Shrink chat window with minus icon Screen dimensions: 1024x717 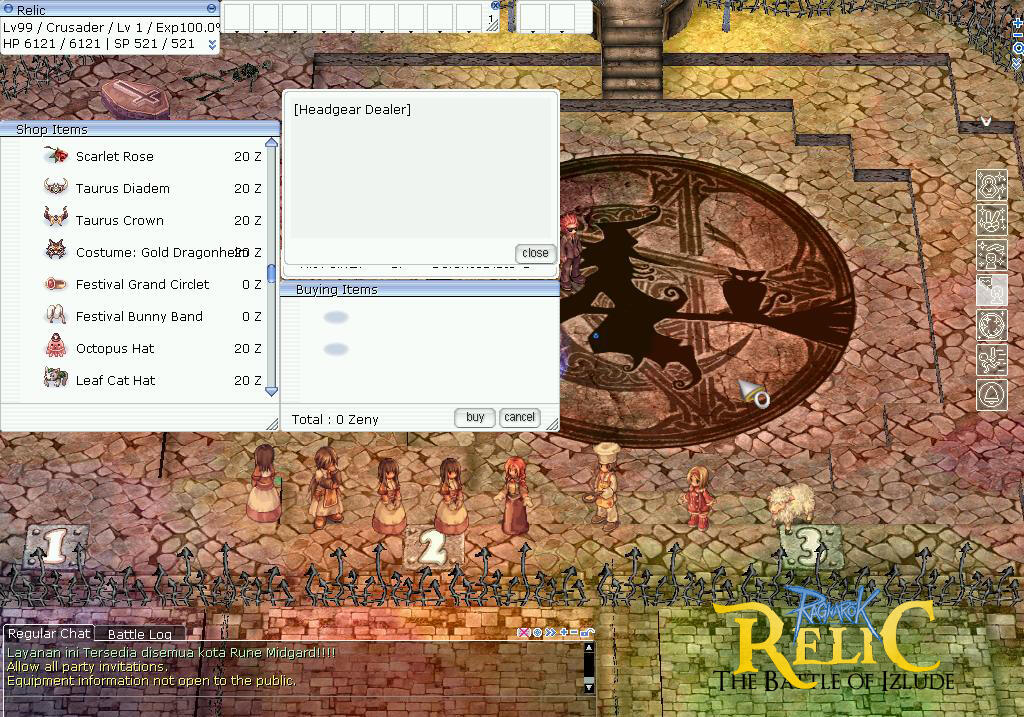[x=573, y=632]
